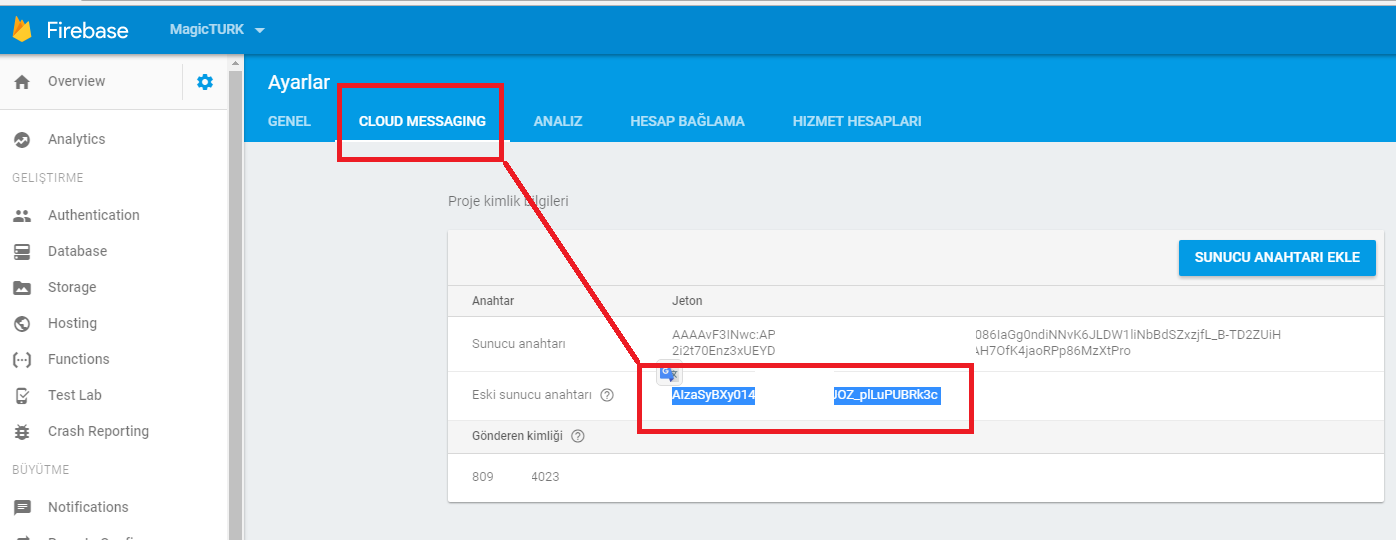This screenshot has width=1396, height=540.
Task: Click the Test Lab clipboard icon
Action: (x=22, y=396)
